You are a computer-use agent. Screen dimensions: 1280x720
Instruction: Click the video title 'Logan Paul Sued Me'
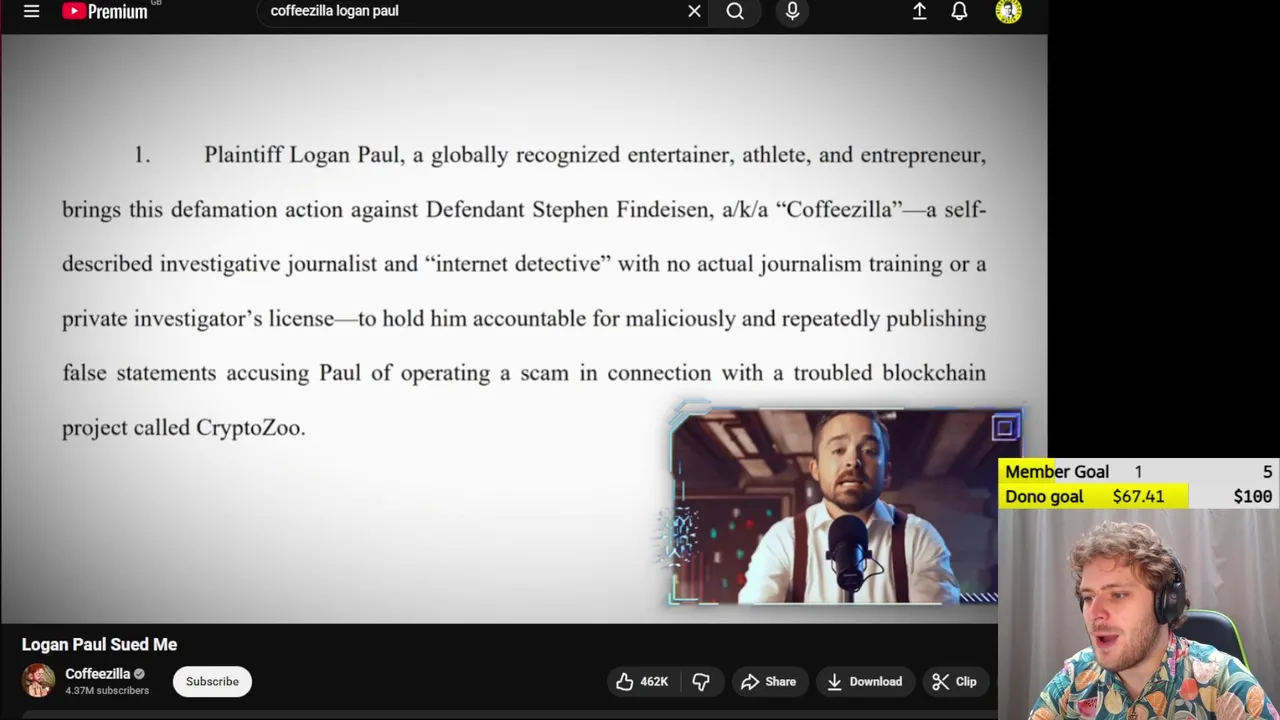pyautogui.click(x=99, y=645)
